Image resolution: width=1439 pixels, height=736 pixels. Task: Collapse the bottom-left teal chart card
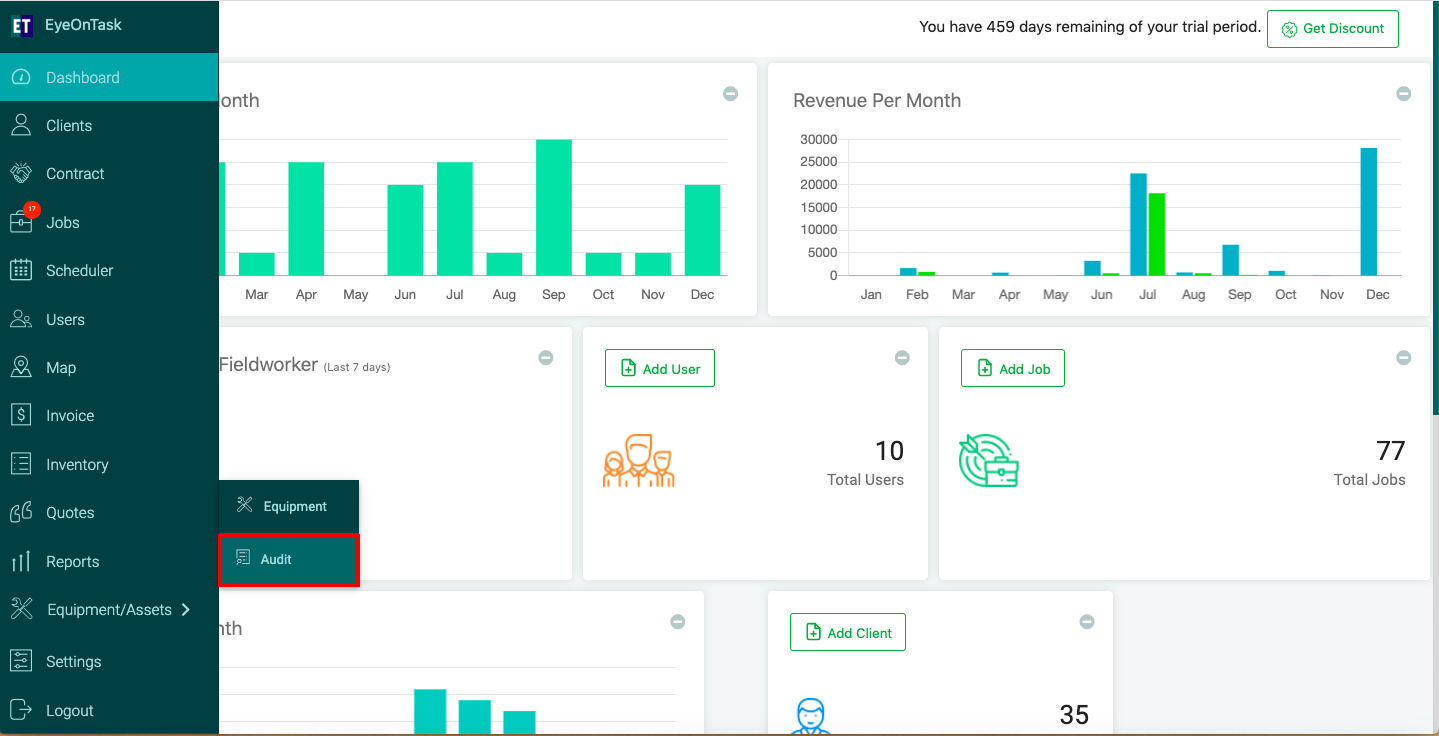(x=678, y=621)
